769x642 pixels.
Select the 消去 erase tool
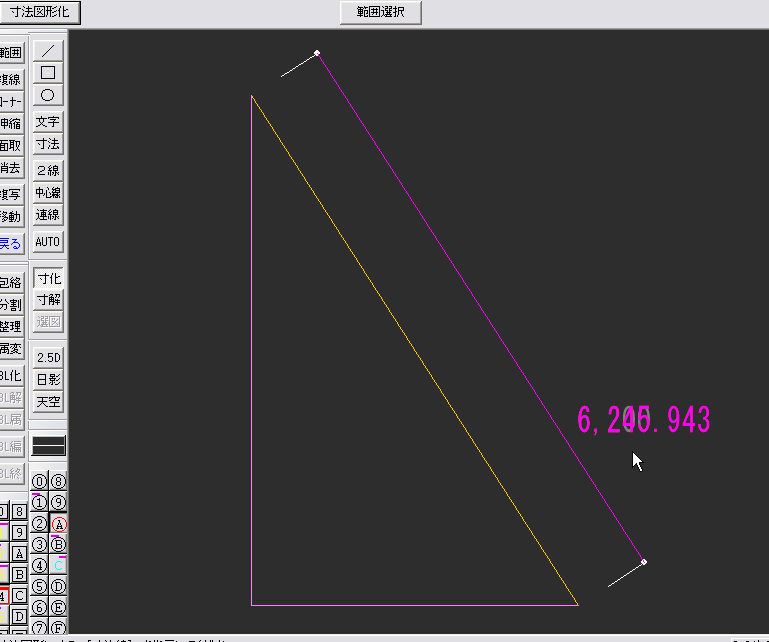(11, 168)
